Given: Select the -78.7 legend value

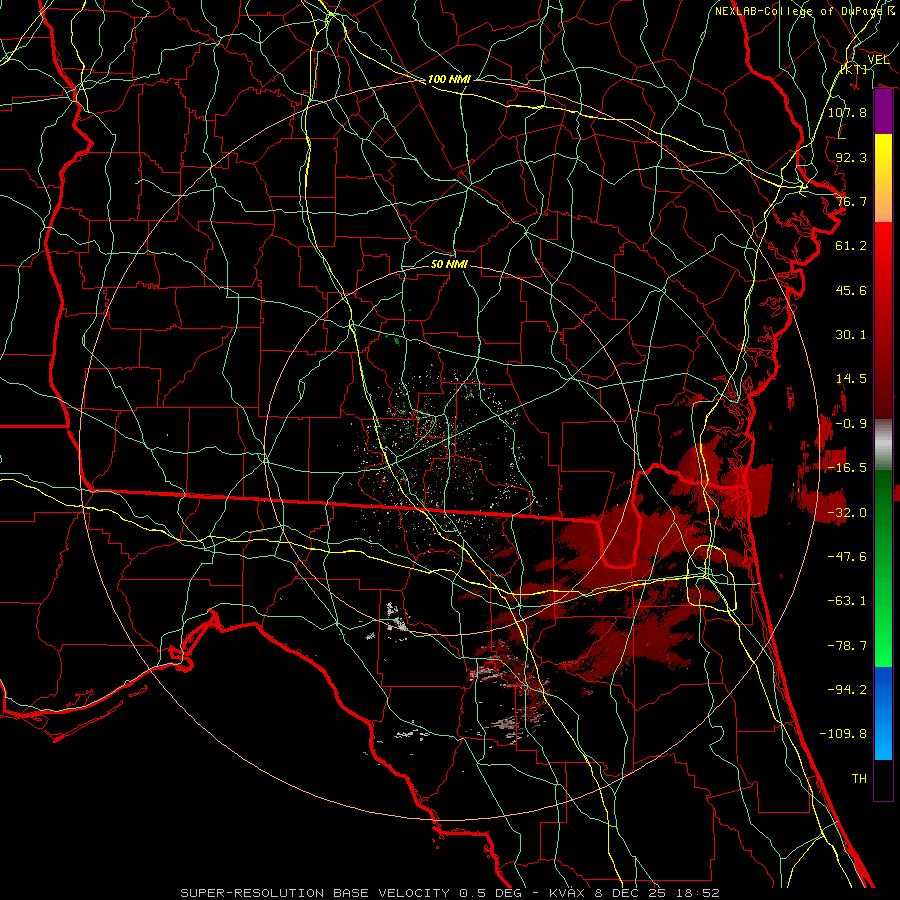Looking at the screenshot, I should 847,646.
